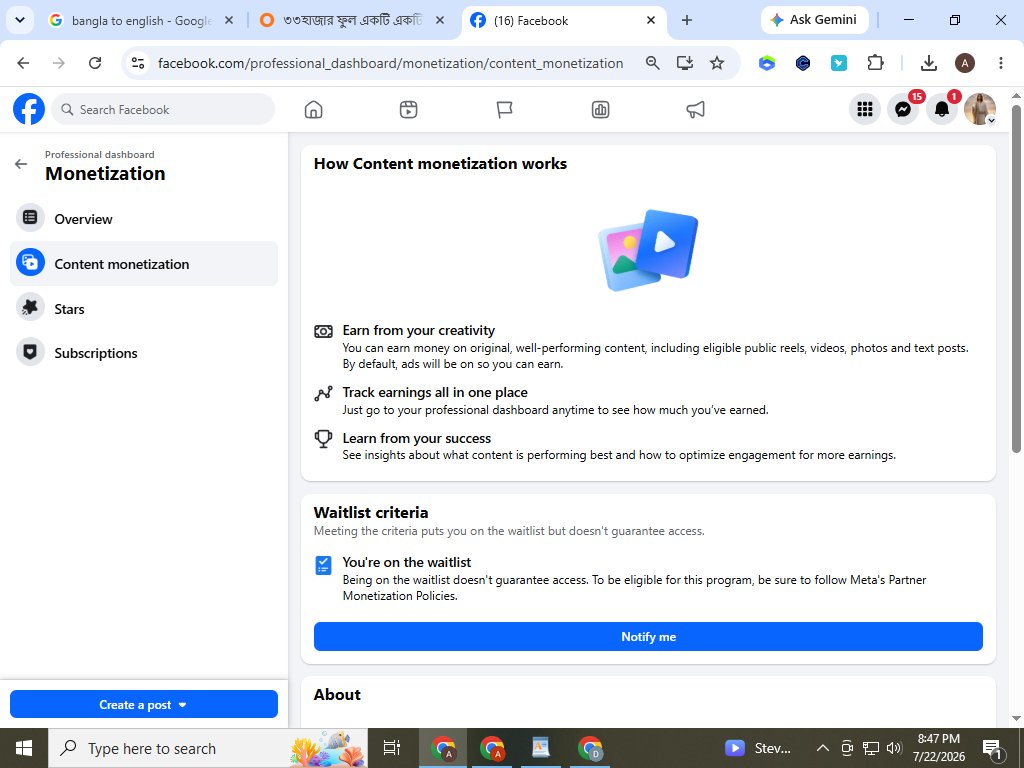The width and height of the screenshot is (1024, 768).
Task: Open the notifications bell icon
Action: [942, 109]
